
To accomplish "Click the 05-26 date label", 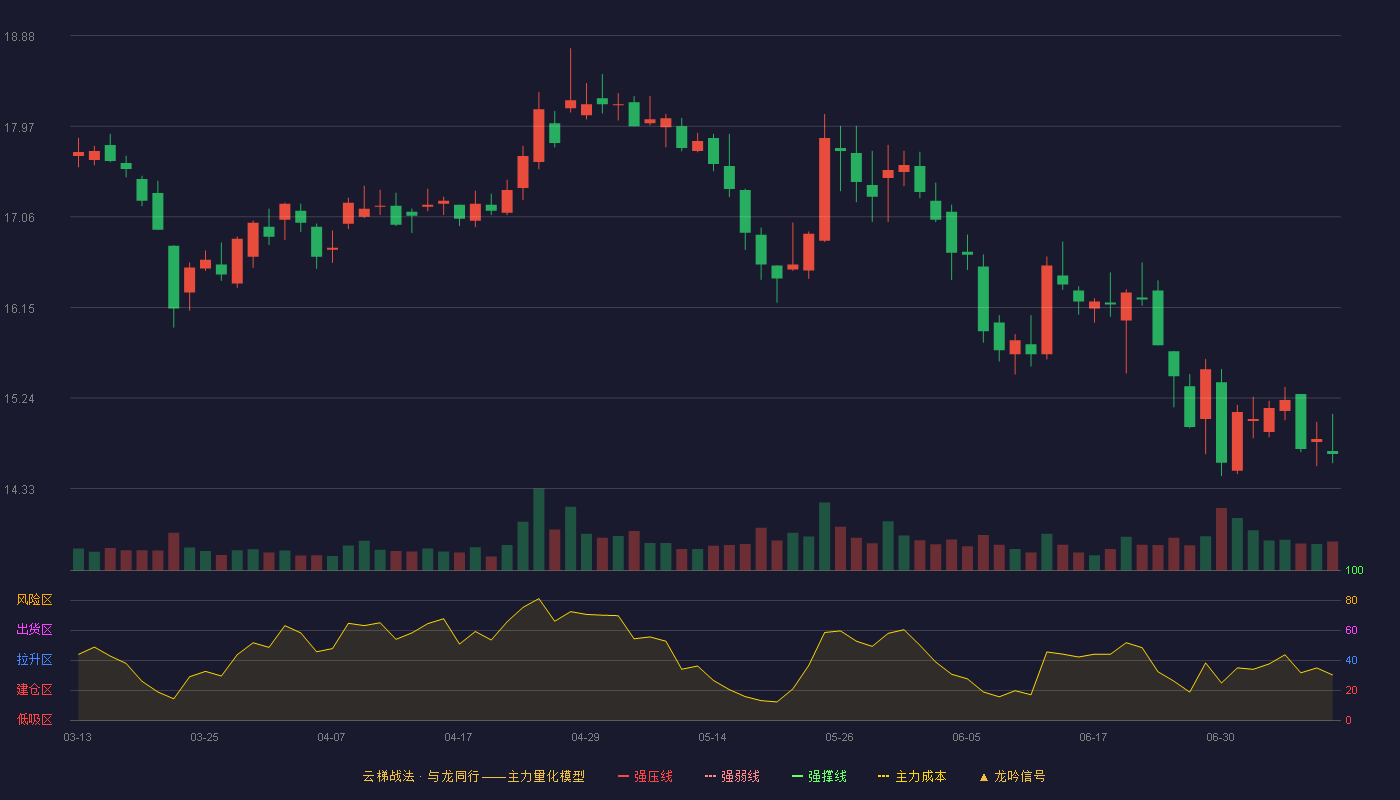I will point(839,737).
